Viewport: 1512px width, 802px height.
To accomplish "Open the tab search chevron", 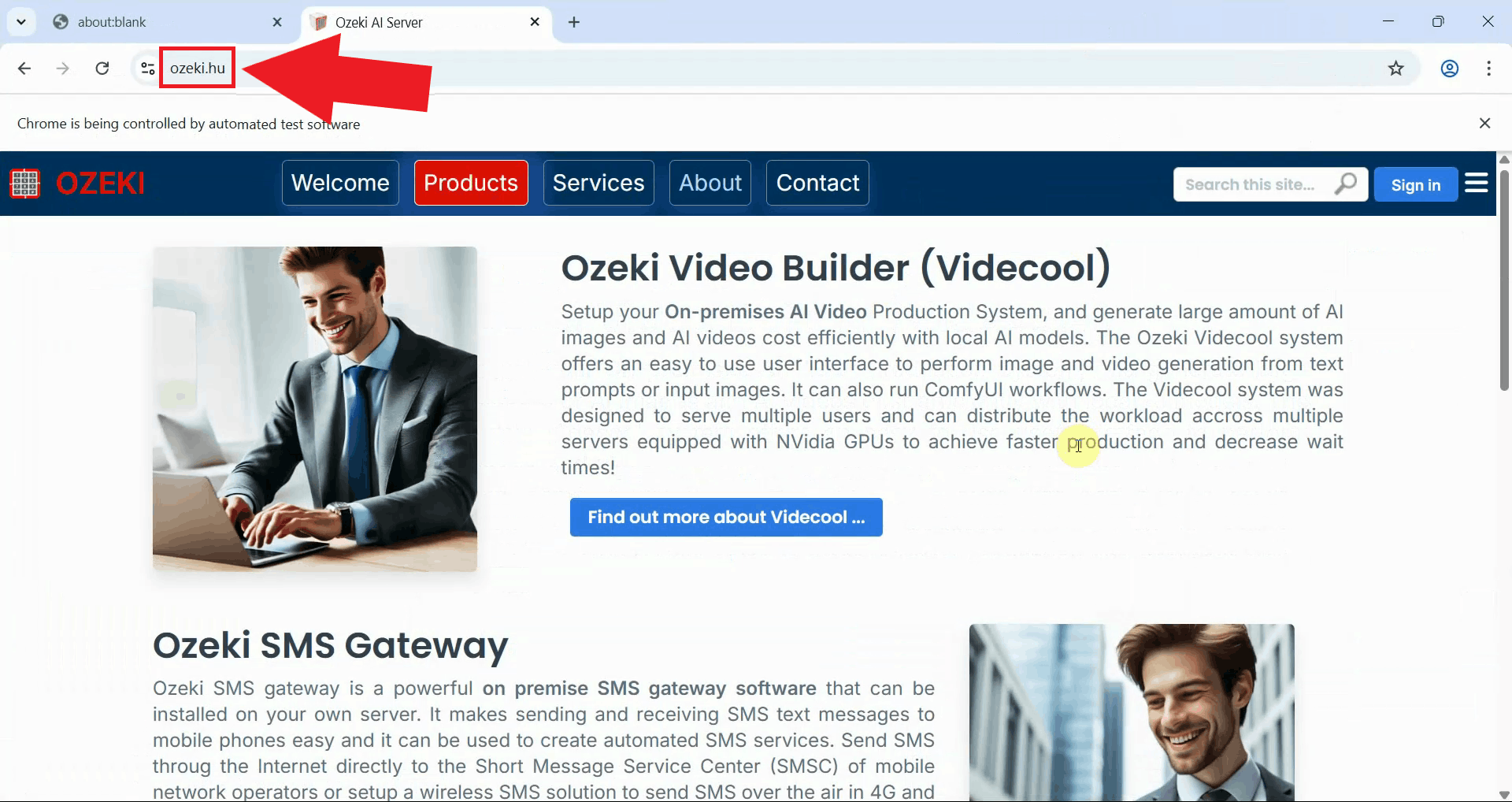I will [21, 21].
